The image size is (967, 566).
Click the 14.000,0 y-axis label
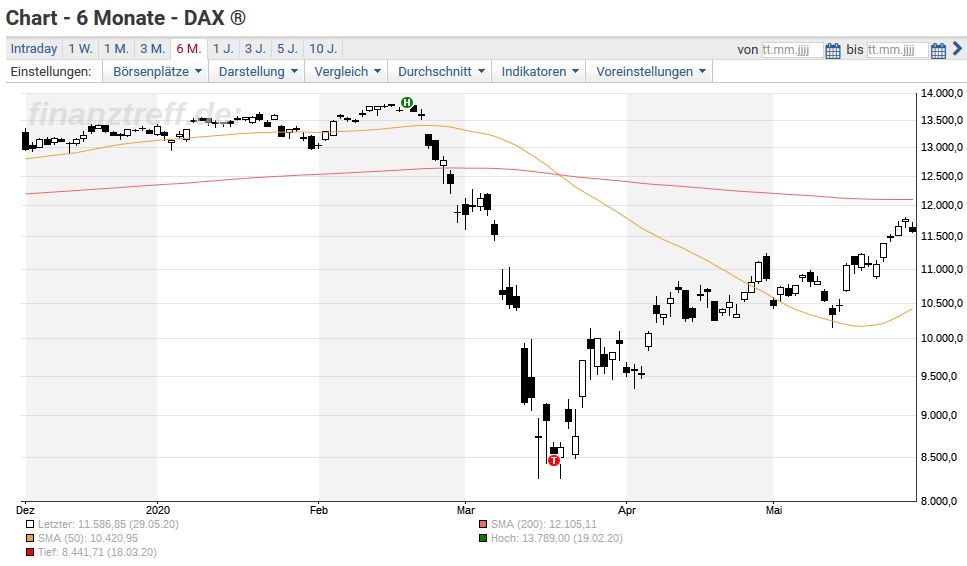(942, 94)
